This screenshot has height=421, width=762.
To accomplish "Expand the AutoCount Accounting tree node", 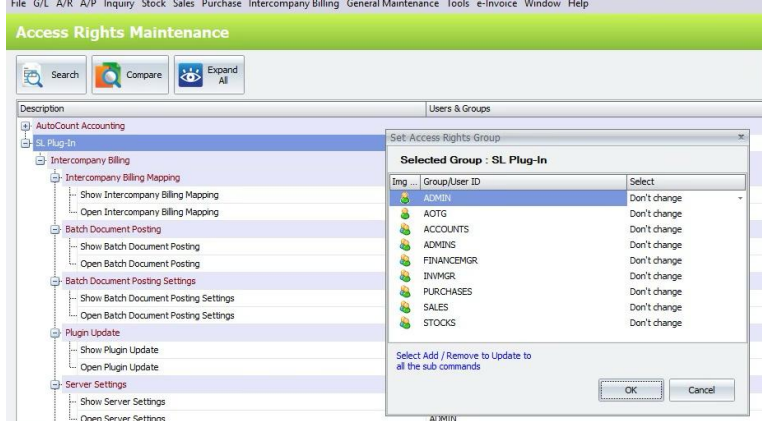I will pos(26,126).
